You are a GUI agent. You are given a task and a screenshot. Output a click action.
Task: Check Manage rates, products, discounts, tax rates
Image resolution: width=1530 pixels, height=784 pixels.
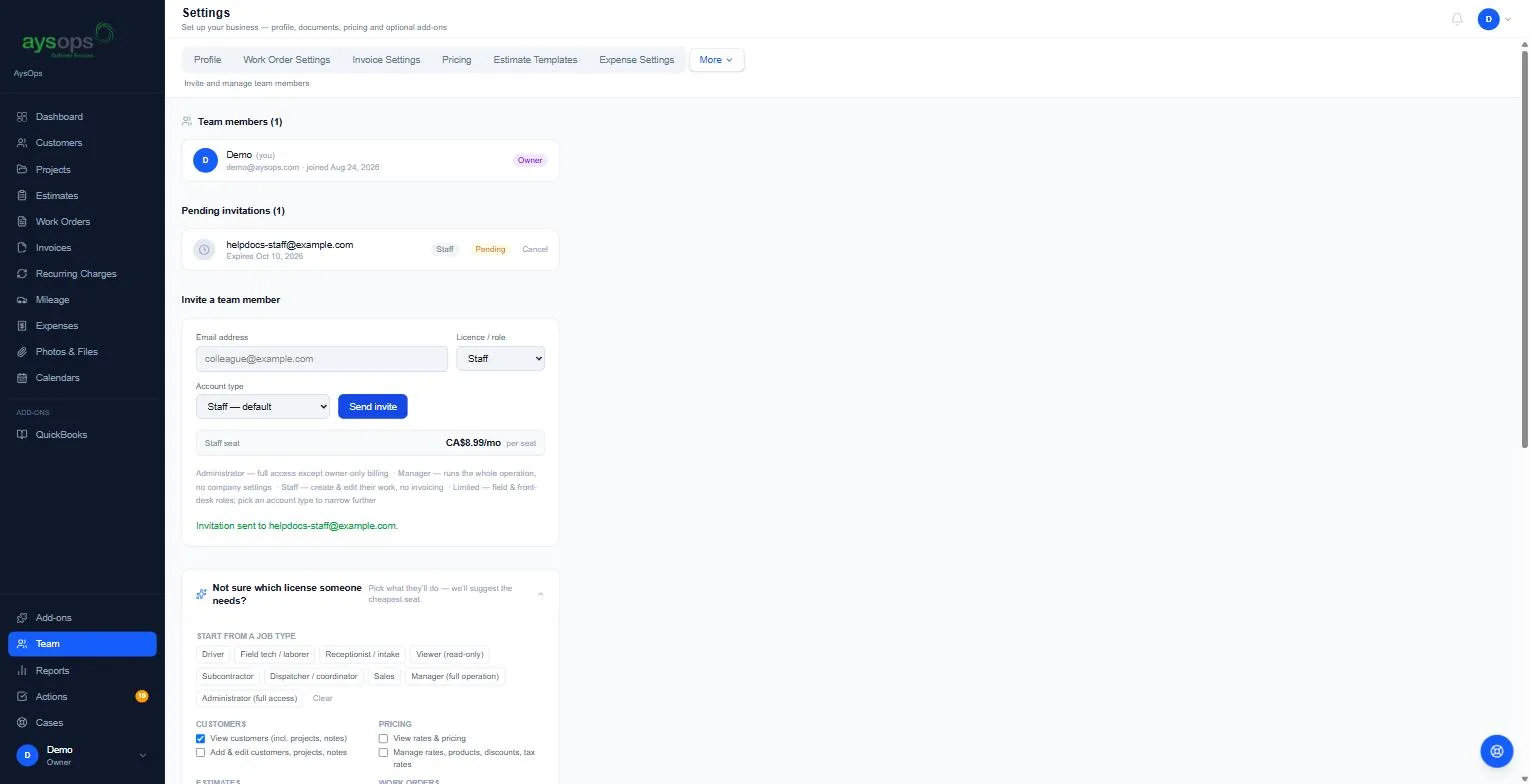[x=383, y=753]
